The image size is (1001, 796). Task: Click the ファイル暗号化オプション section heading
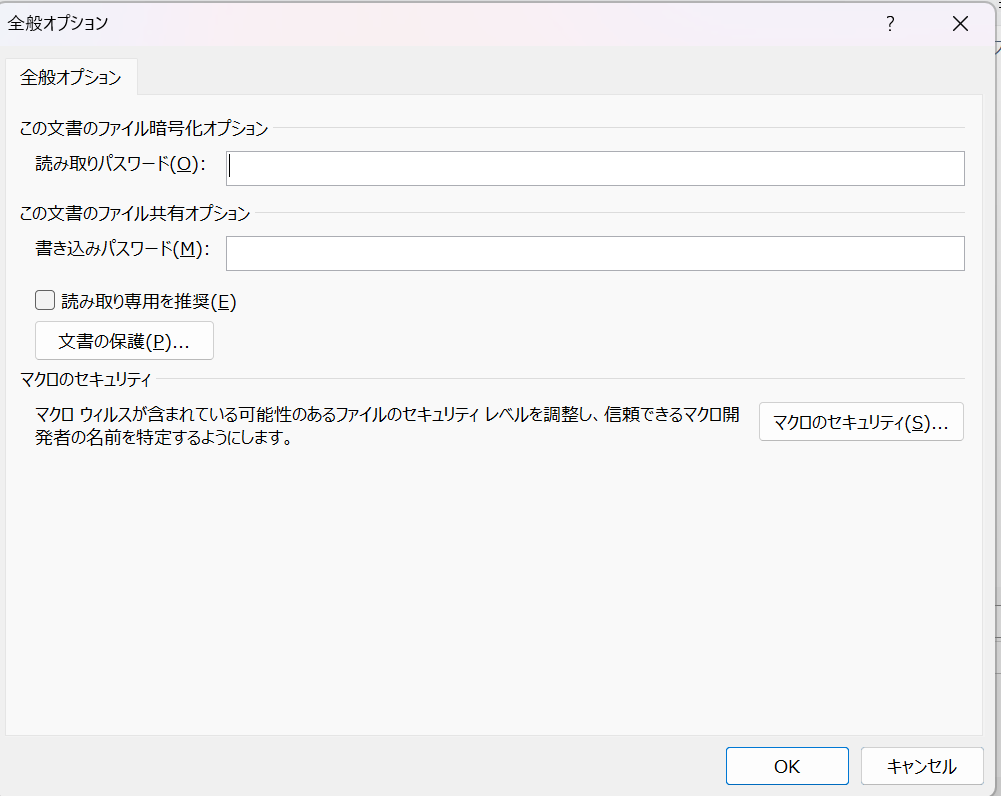coord(144,128)
